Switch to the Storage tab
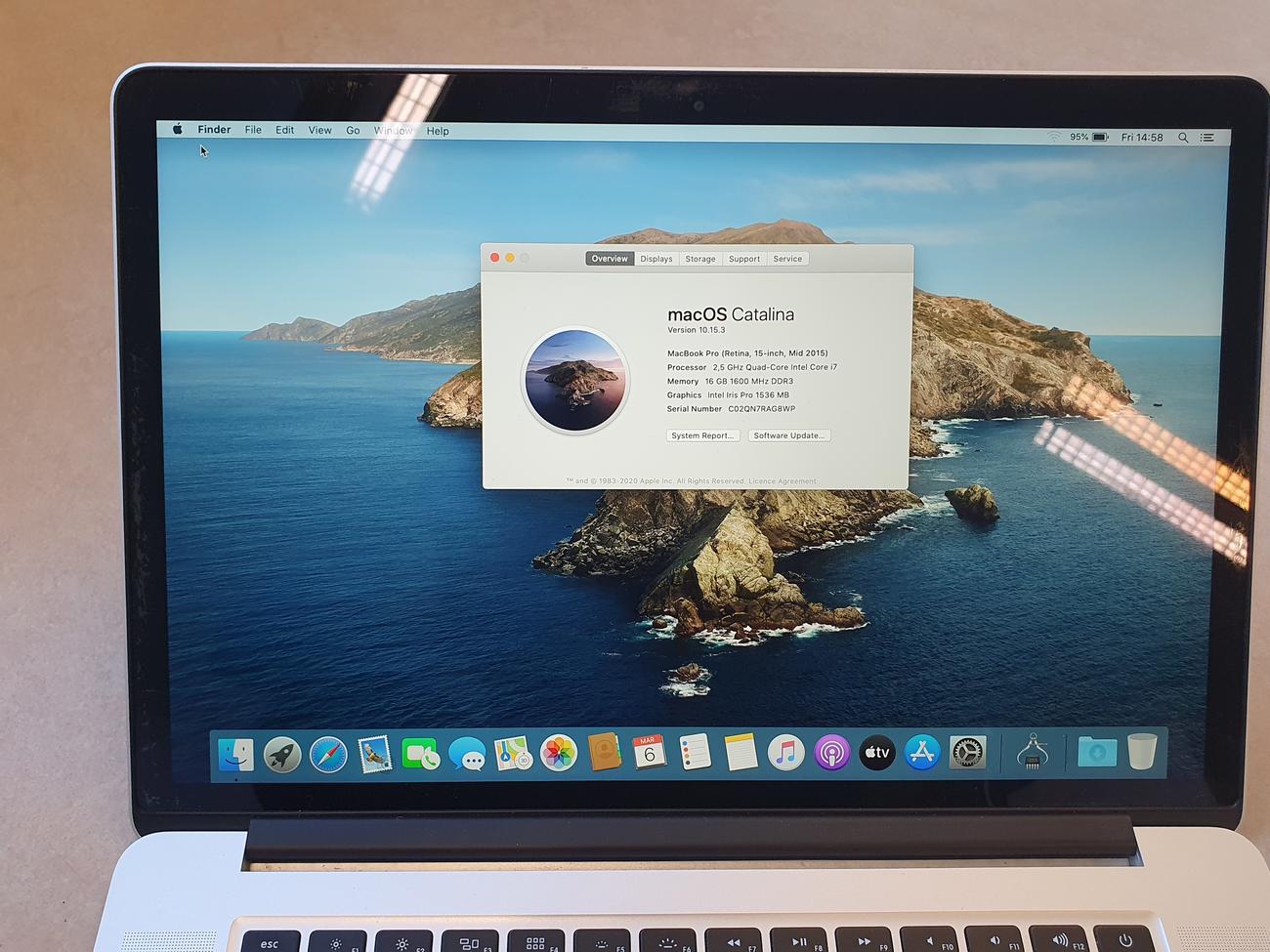This screenshot has width=1270, height=952. [x=700, y=259]
